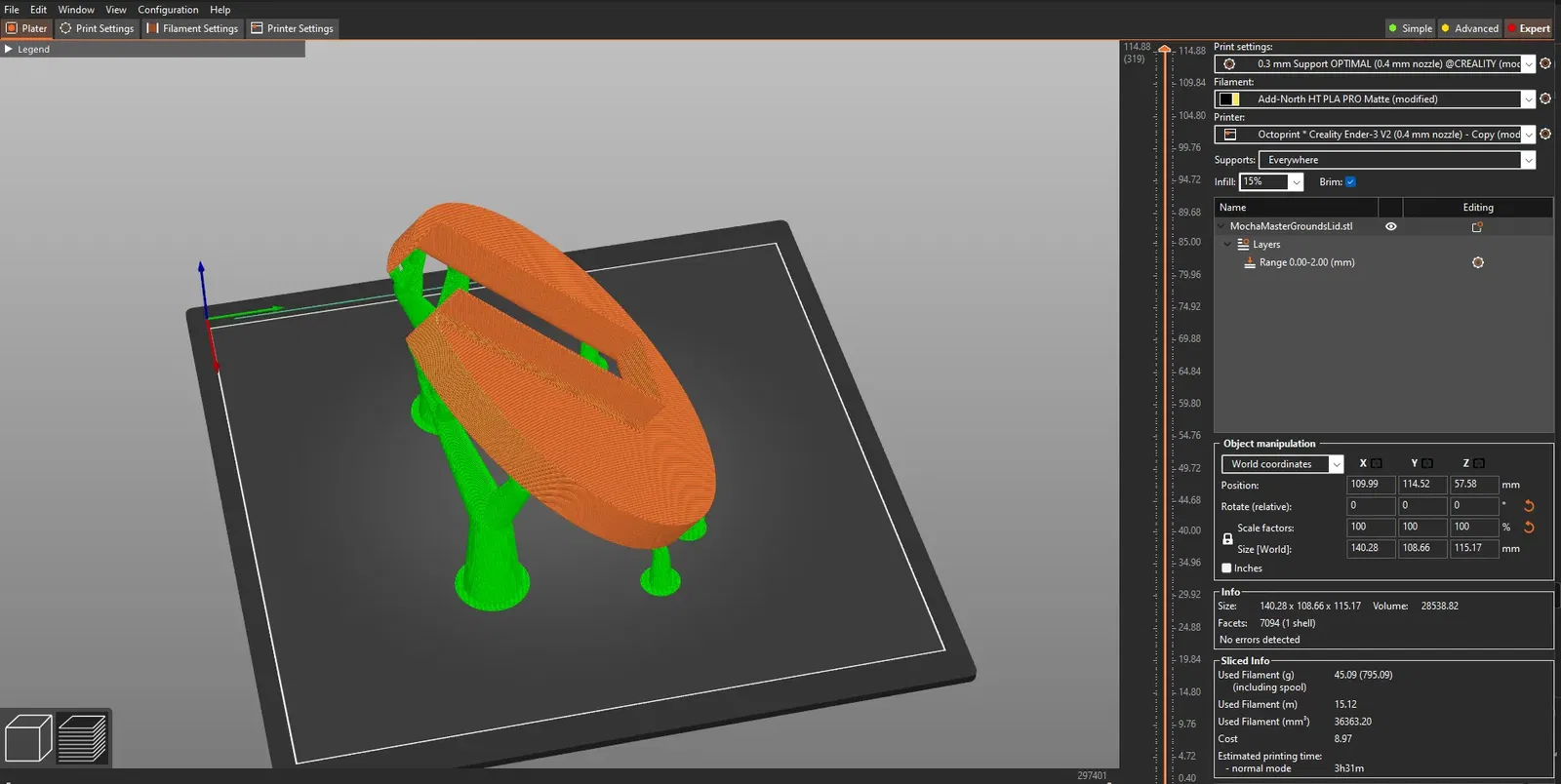Click the Rotate X field

tap(1371, 505)
